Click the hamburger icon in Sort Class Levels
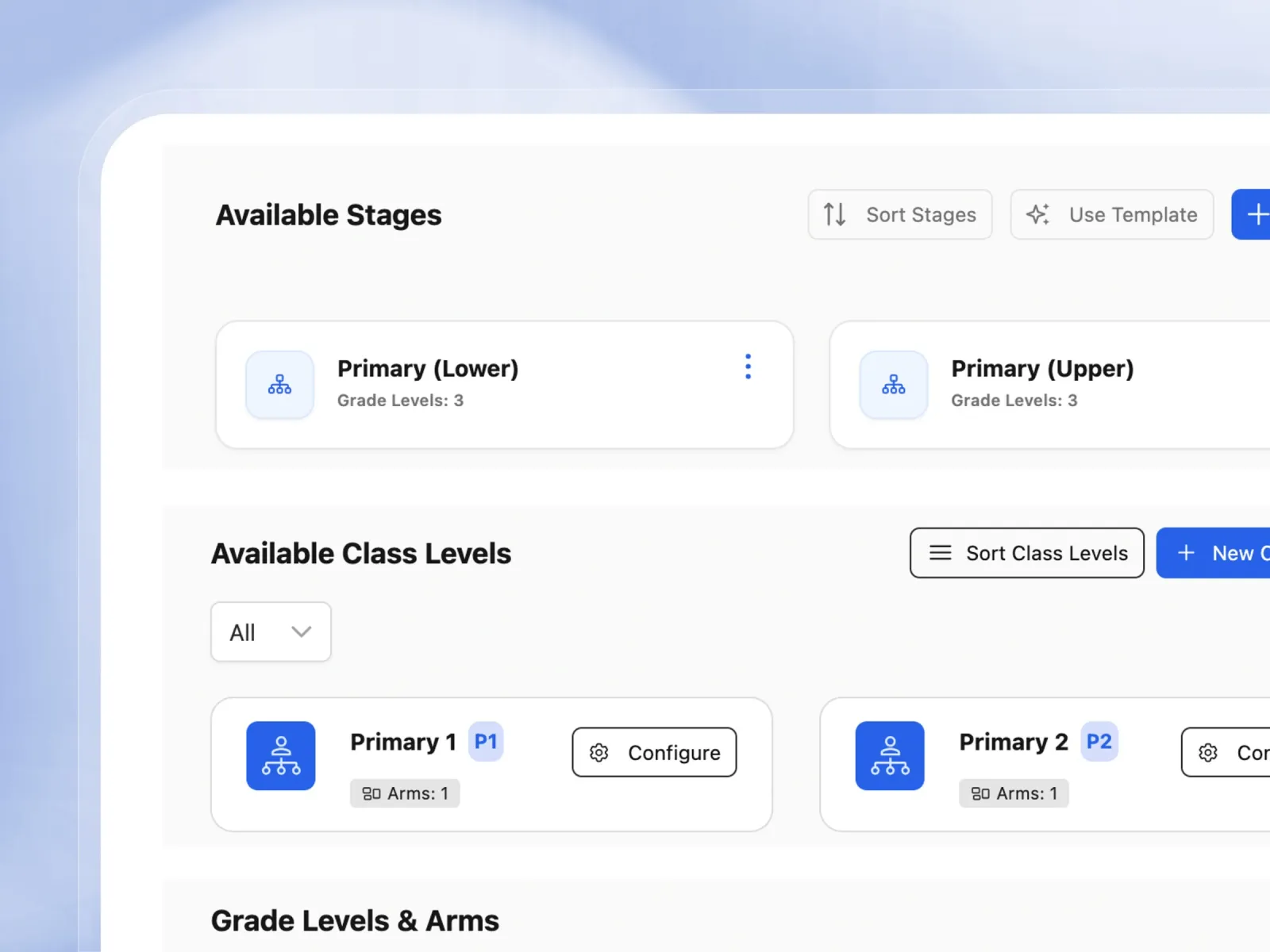The width and height of the screenshot is (1270, 952). (940, 553)
